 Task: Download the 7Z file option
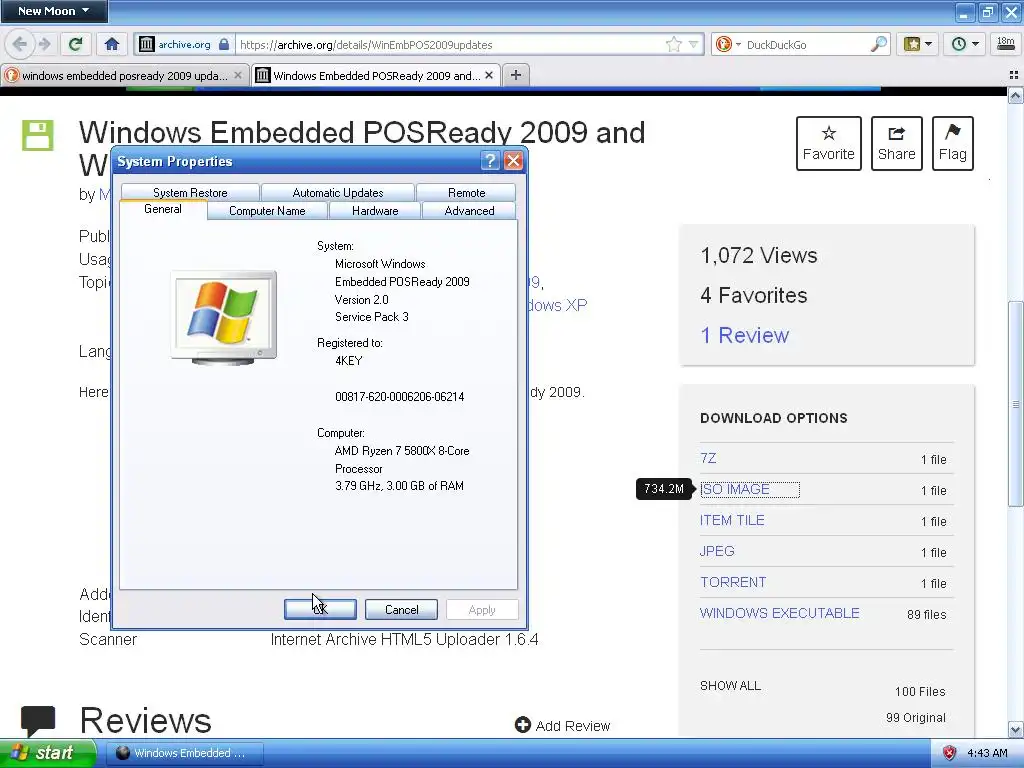point(708,458)
